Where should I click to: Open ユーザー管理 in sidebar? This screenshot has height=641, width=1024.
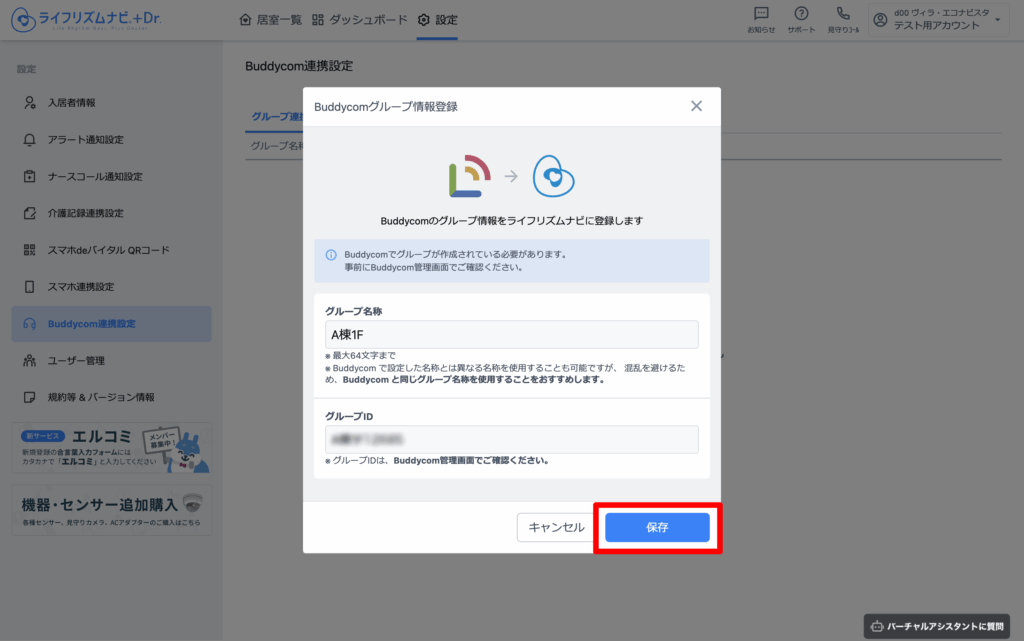[111, 360]
